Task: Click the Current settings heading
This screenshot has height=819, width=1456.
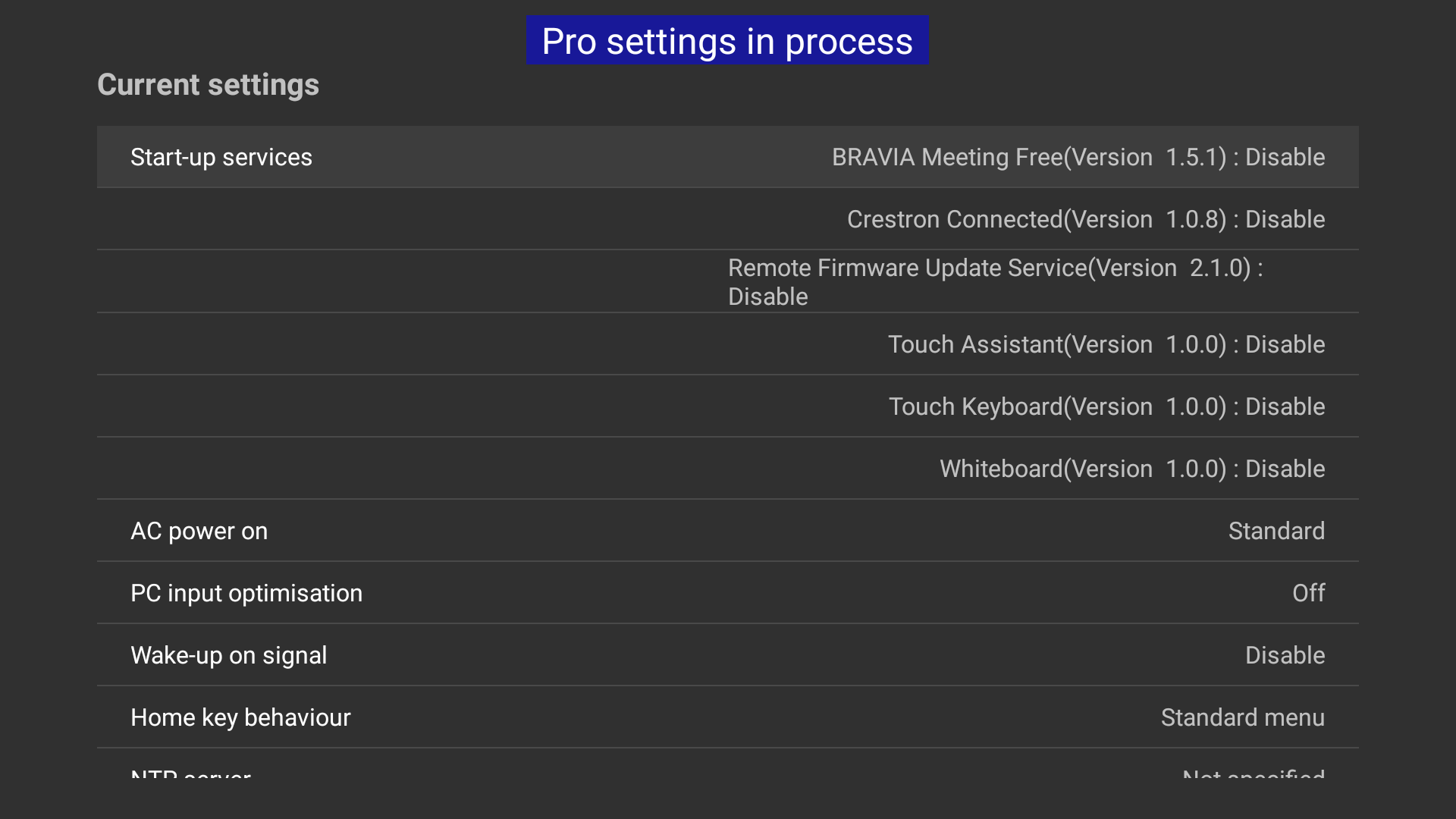Action: point(208,85)
